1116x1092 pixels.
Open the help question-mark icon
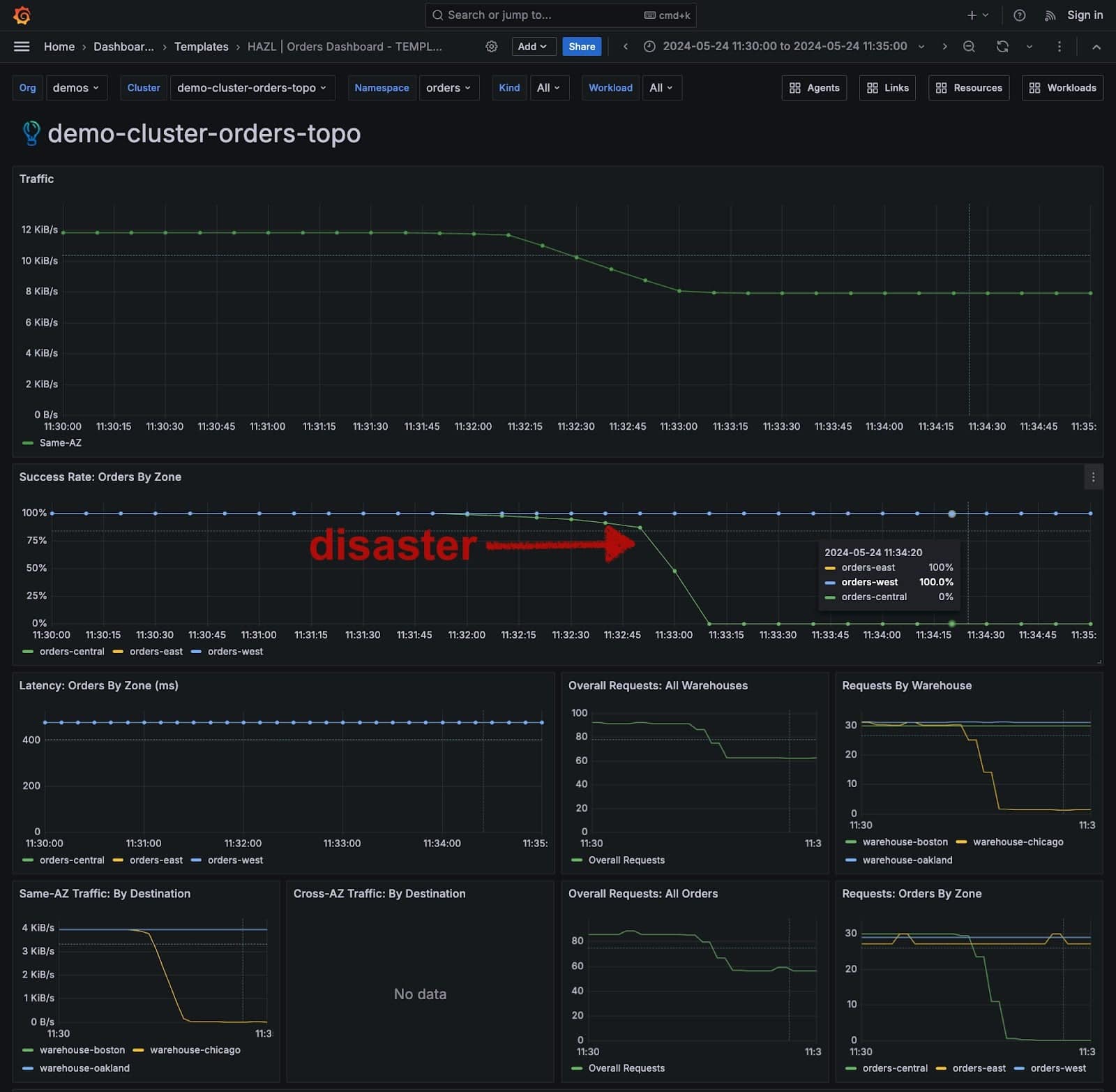(1019, 15)
